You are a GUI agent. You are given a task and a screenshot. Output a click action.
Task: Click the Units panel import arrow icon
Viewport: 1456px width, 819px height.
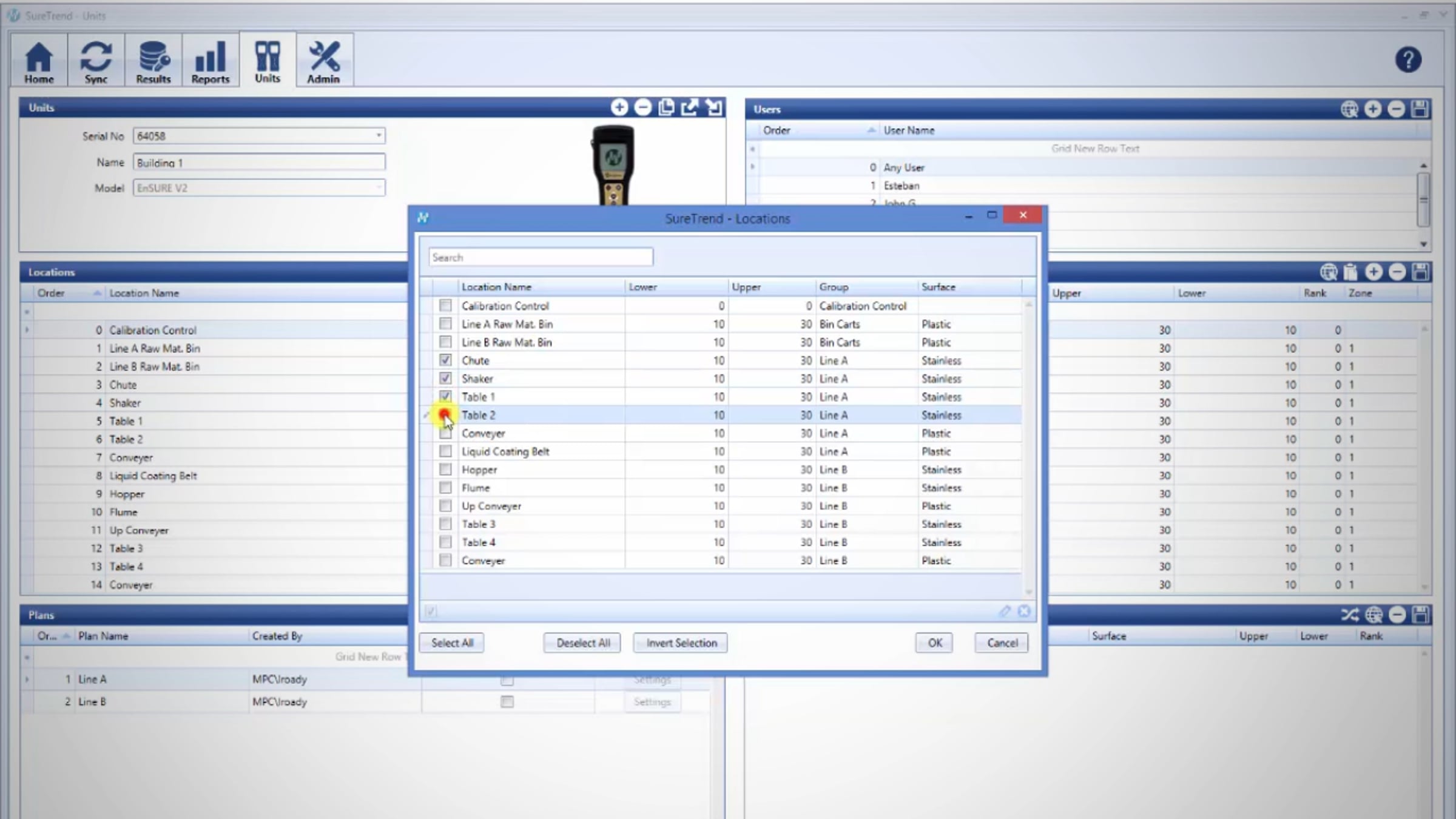[714, 107]
